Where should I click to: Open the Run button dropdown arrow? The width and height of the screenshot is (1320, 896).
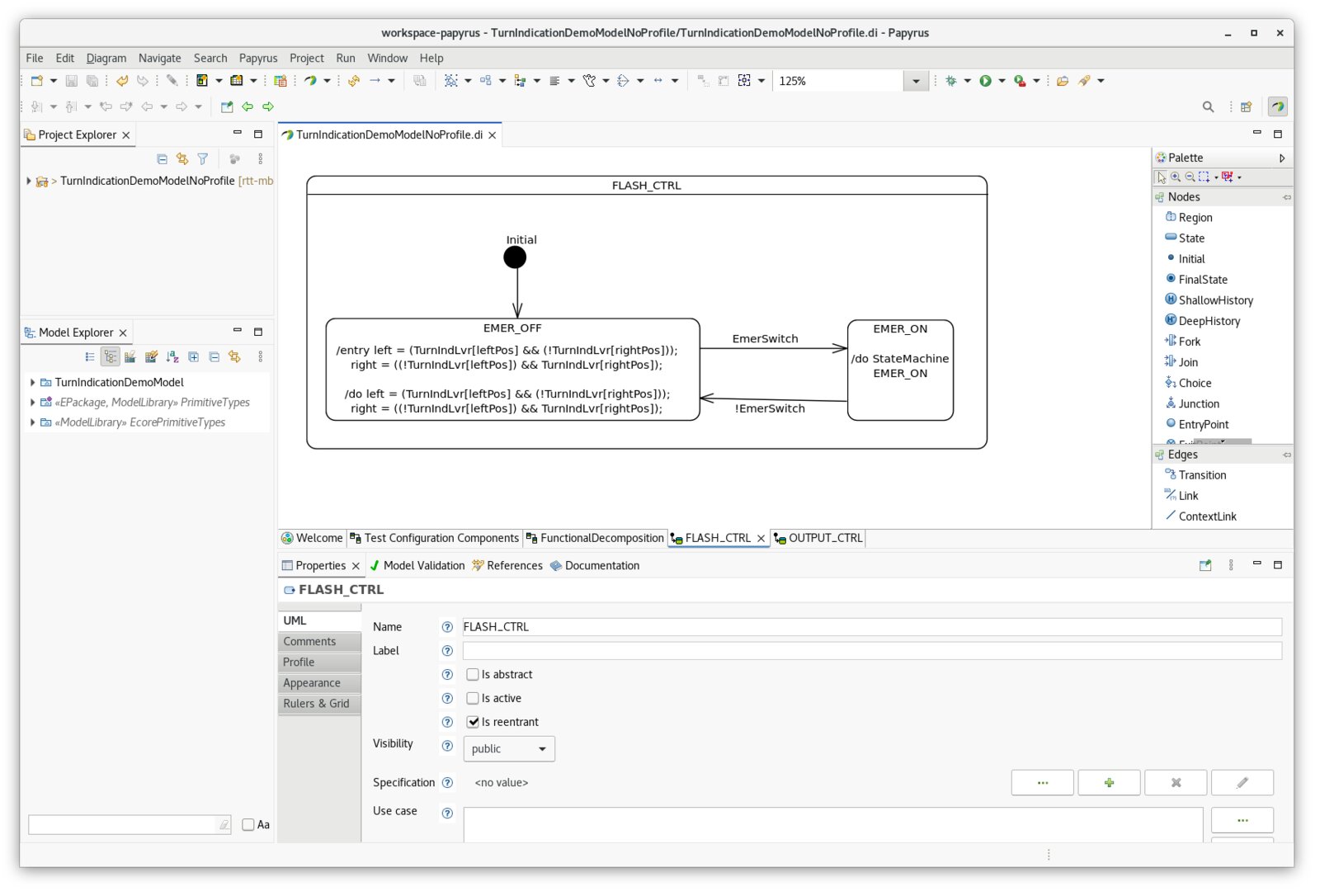tap(1002, 81)
